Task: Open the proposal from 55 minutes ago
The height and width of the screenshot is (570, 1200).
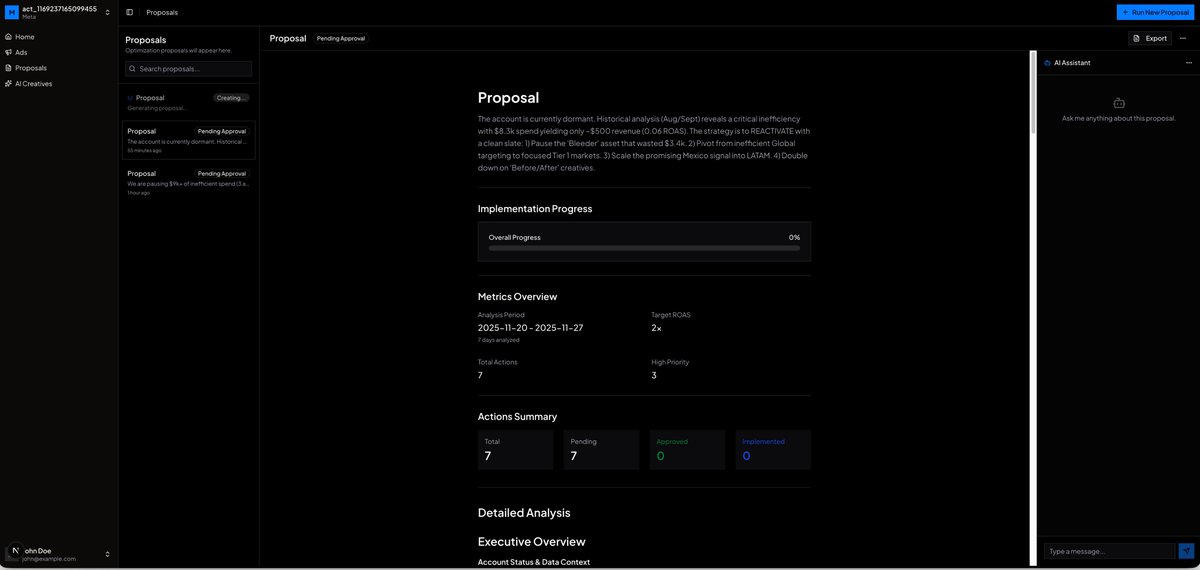Action: tap(189, 140)
